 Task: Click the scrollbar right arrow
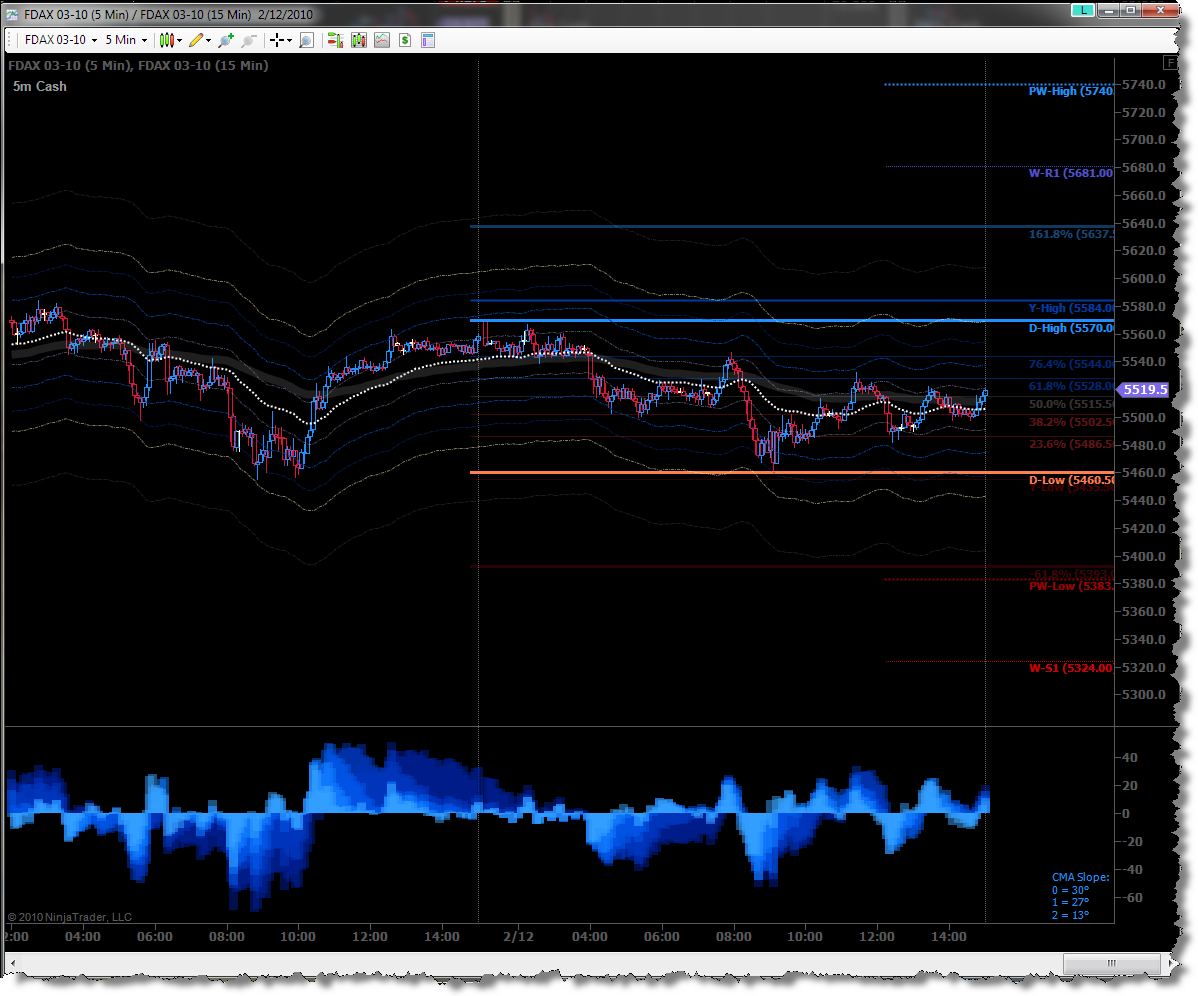pyautogui.click(x=1170, y=963)
